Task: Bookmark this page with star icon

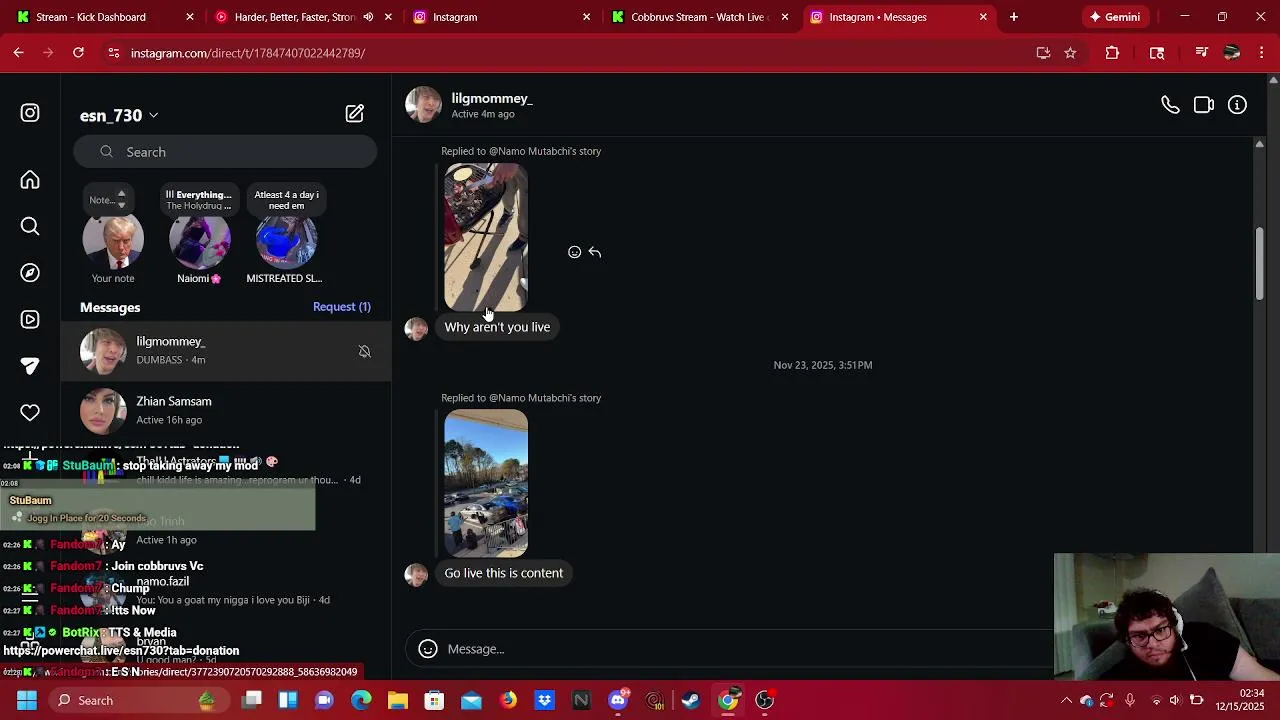Action: click(1070, 53)
